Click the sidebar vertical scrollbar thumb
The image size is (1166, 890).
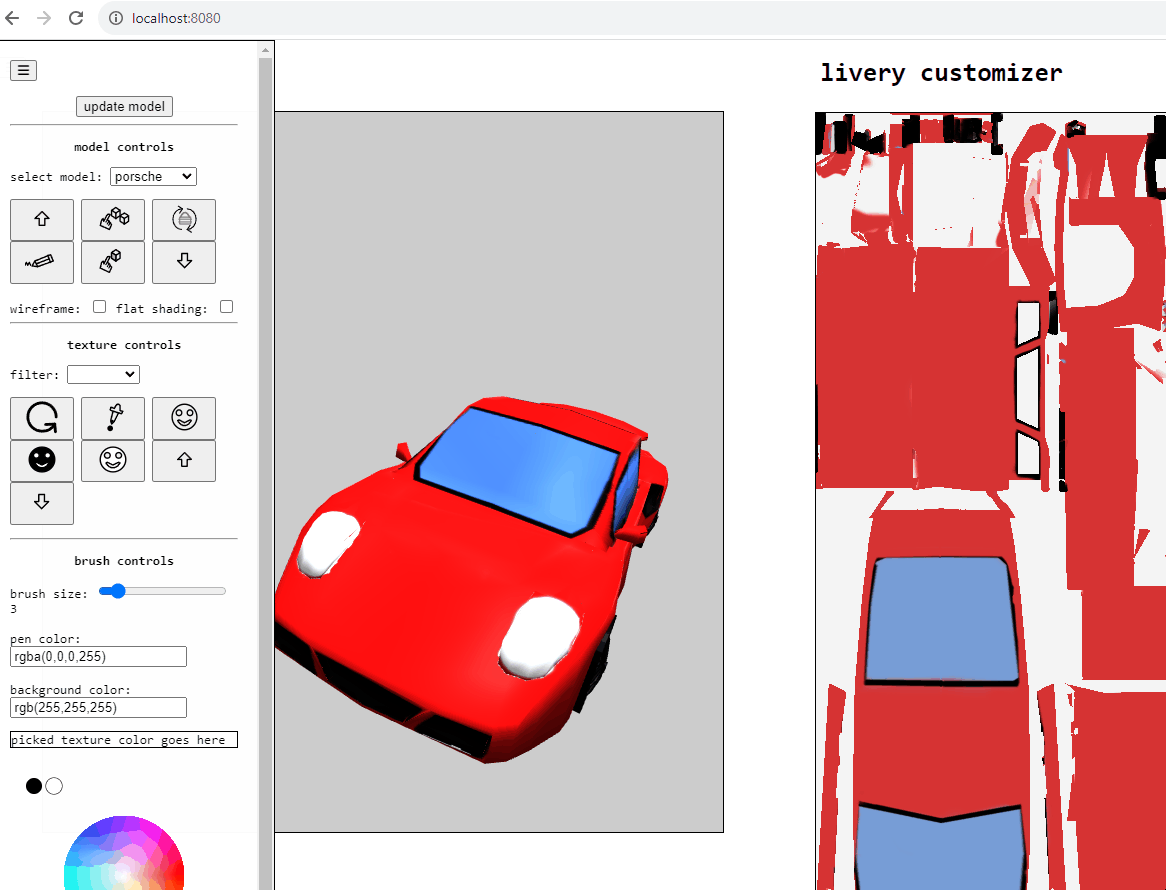(x=265, y=476)
